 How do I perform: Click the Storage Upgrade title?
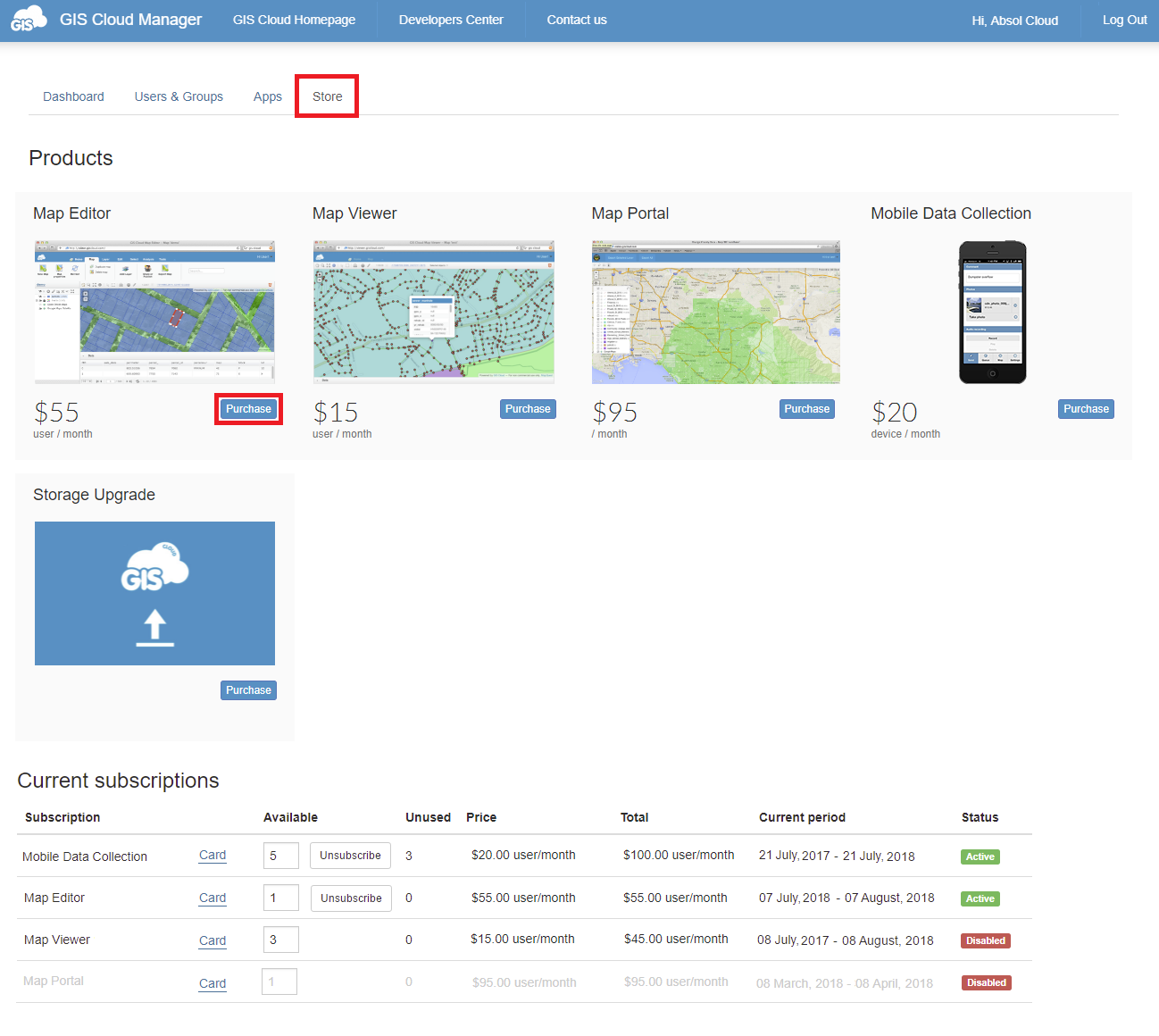tap(94, 495)
